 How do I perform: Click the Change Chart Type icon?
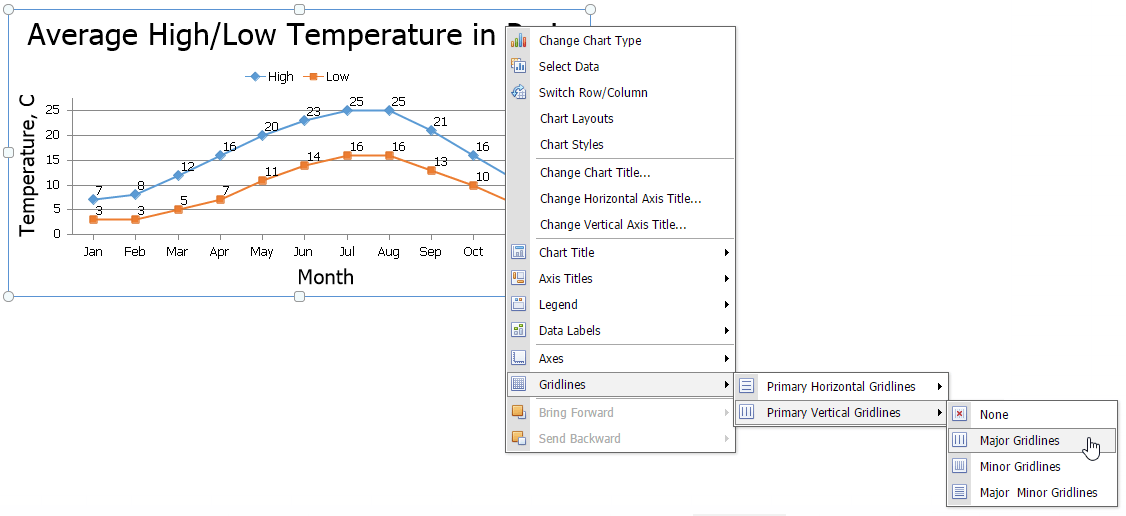(518, 41)
